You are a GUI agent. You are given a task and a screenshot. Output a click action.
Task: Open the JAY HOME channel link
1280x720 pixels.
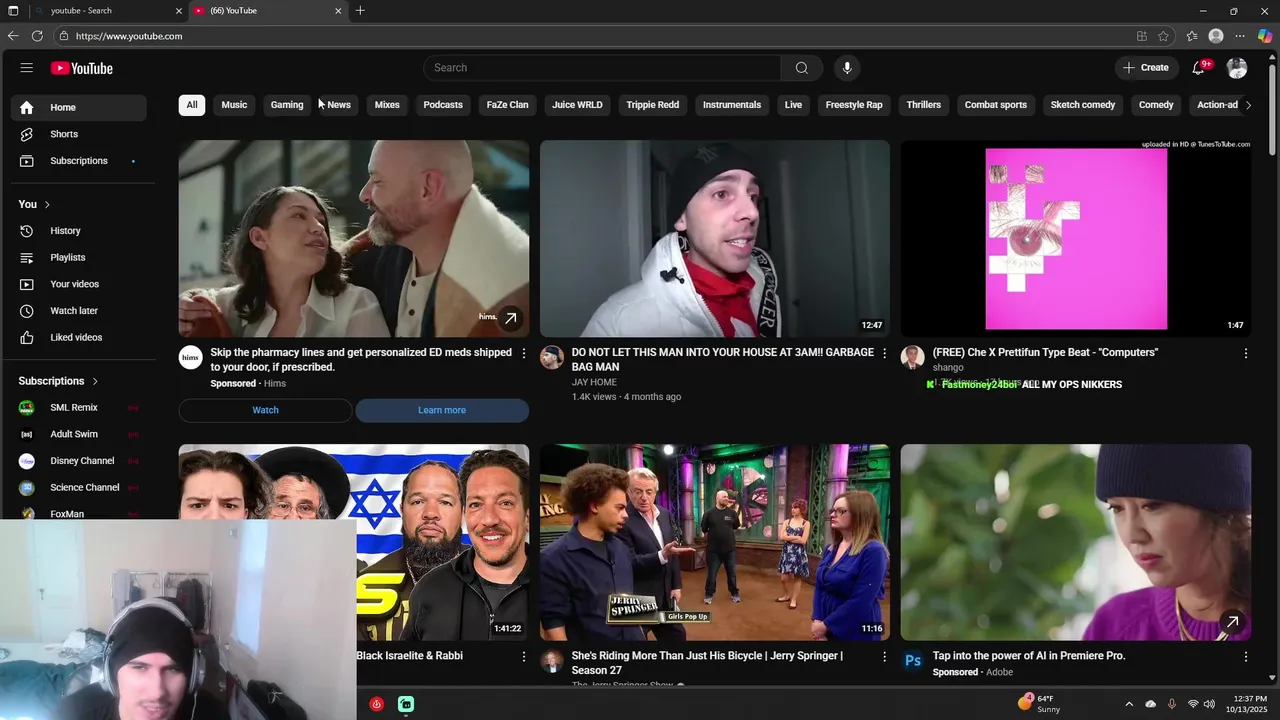click(594, 383)
